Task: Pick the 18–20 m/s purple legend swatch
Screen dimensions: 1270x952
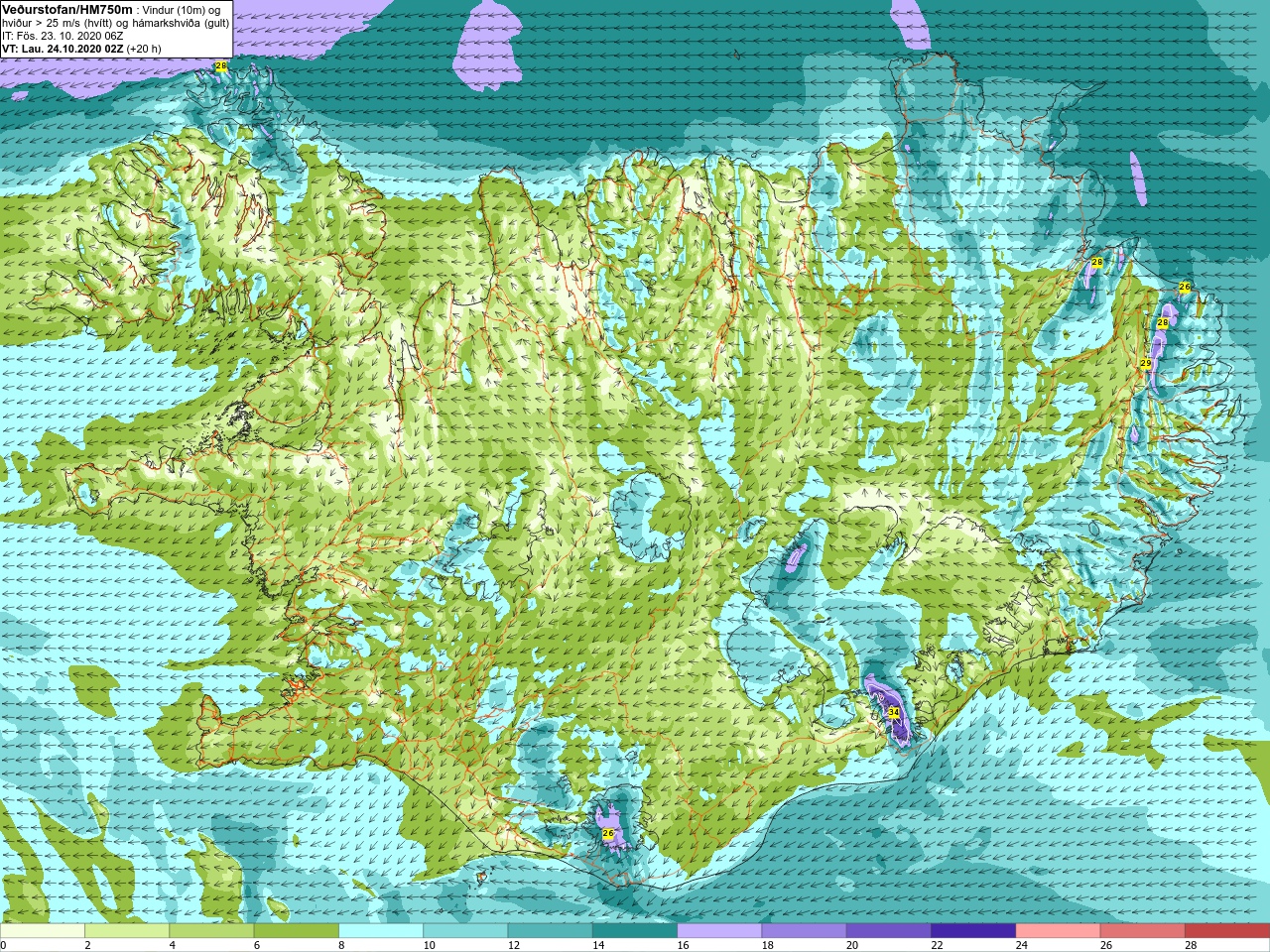Action: click(x=804, y=931)
